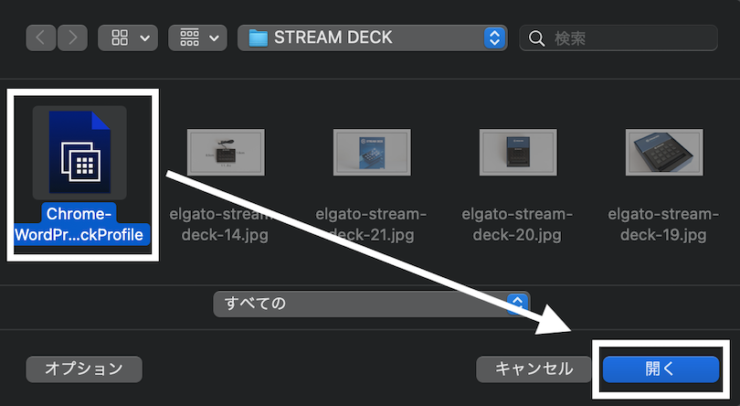This screenshot has height=406, width=740.
Task: Switch to the icon grid view
Action: pyautogui.click(x=119, y=38)
